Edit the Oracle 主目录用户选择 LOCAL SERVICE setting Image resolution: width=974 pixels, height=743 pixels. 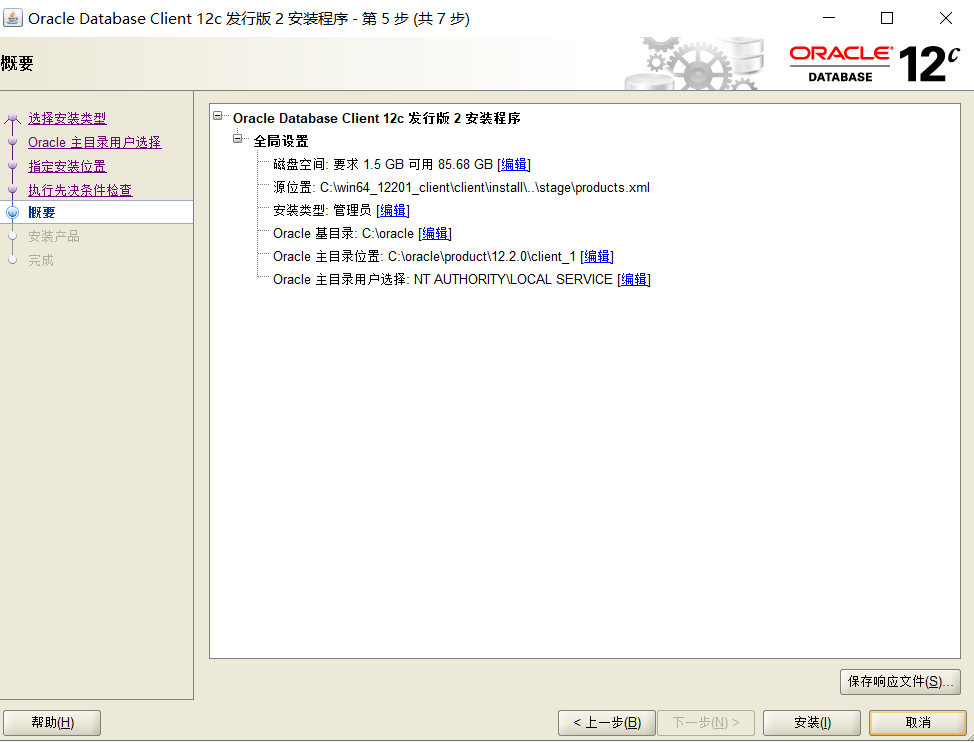(x=634, y=280)
